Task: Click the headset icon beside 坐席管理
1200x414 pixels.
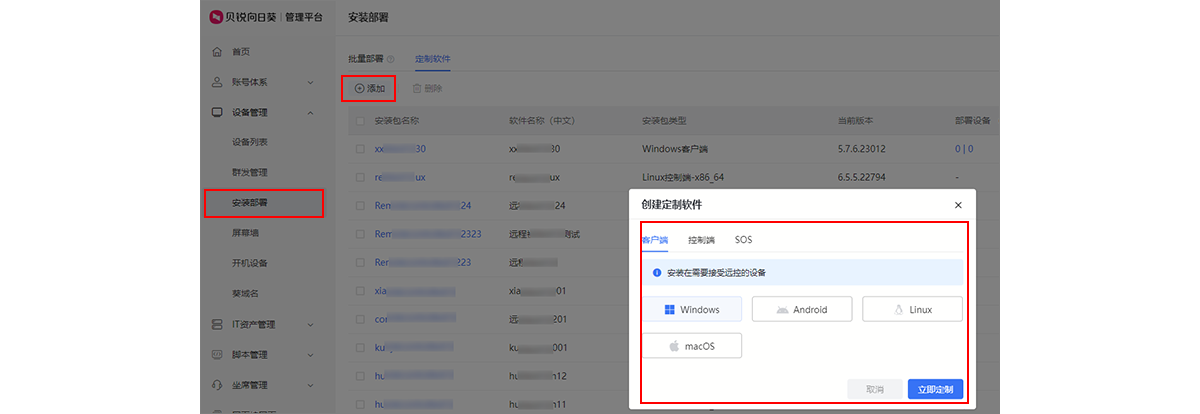Action: point(217,384)
